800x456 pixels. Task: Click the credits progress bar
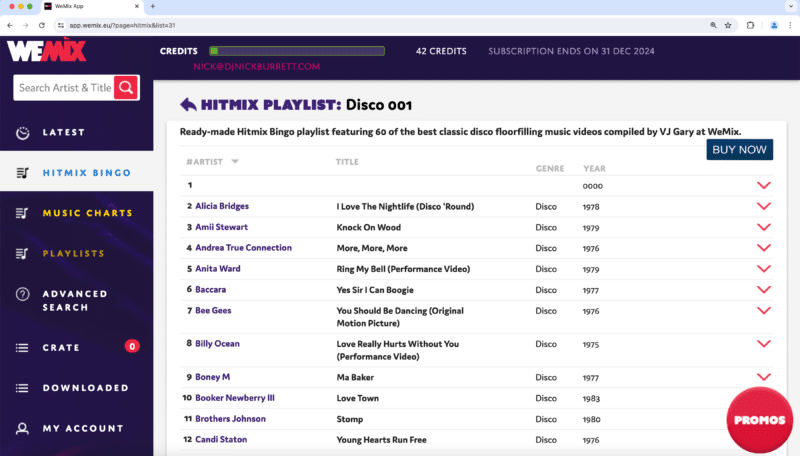296,51
